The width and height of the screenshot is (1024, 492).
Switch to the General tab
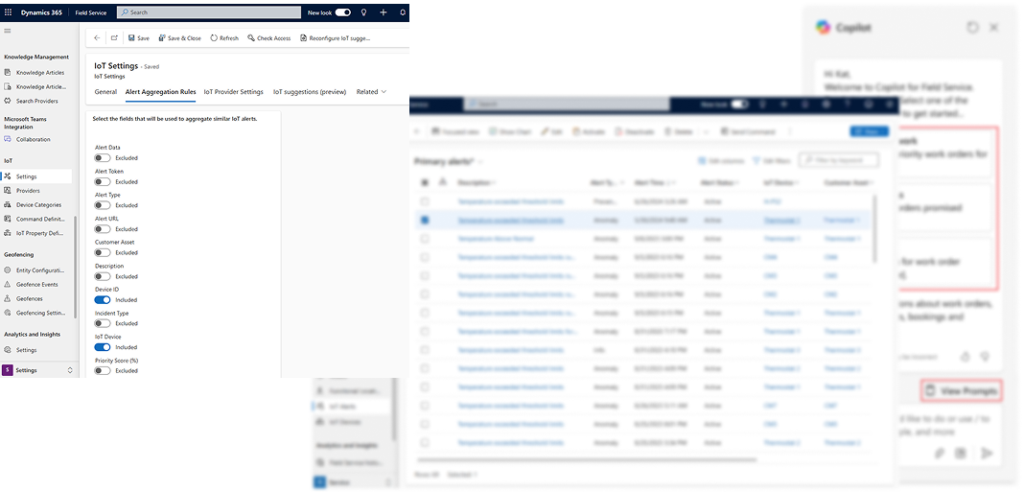pyautogui.click(x=105, y=92)
